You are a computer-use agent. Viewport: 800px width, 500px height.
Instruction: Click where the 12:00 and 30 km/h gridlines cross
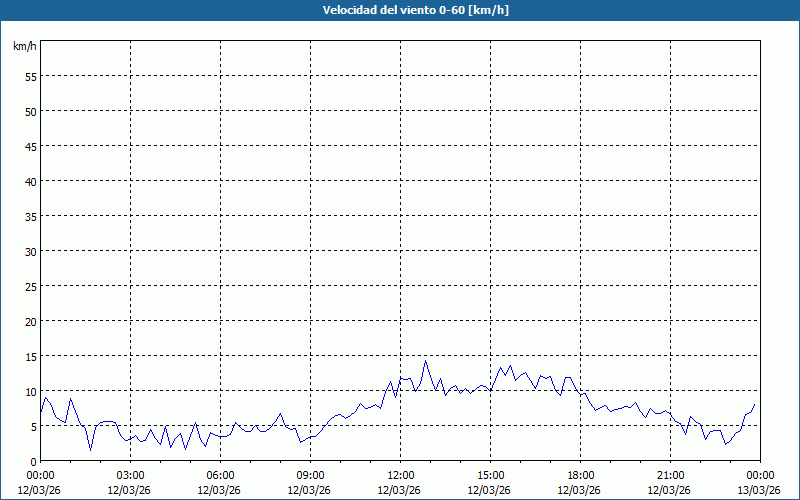coord(400,251)
